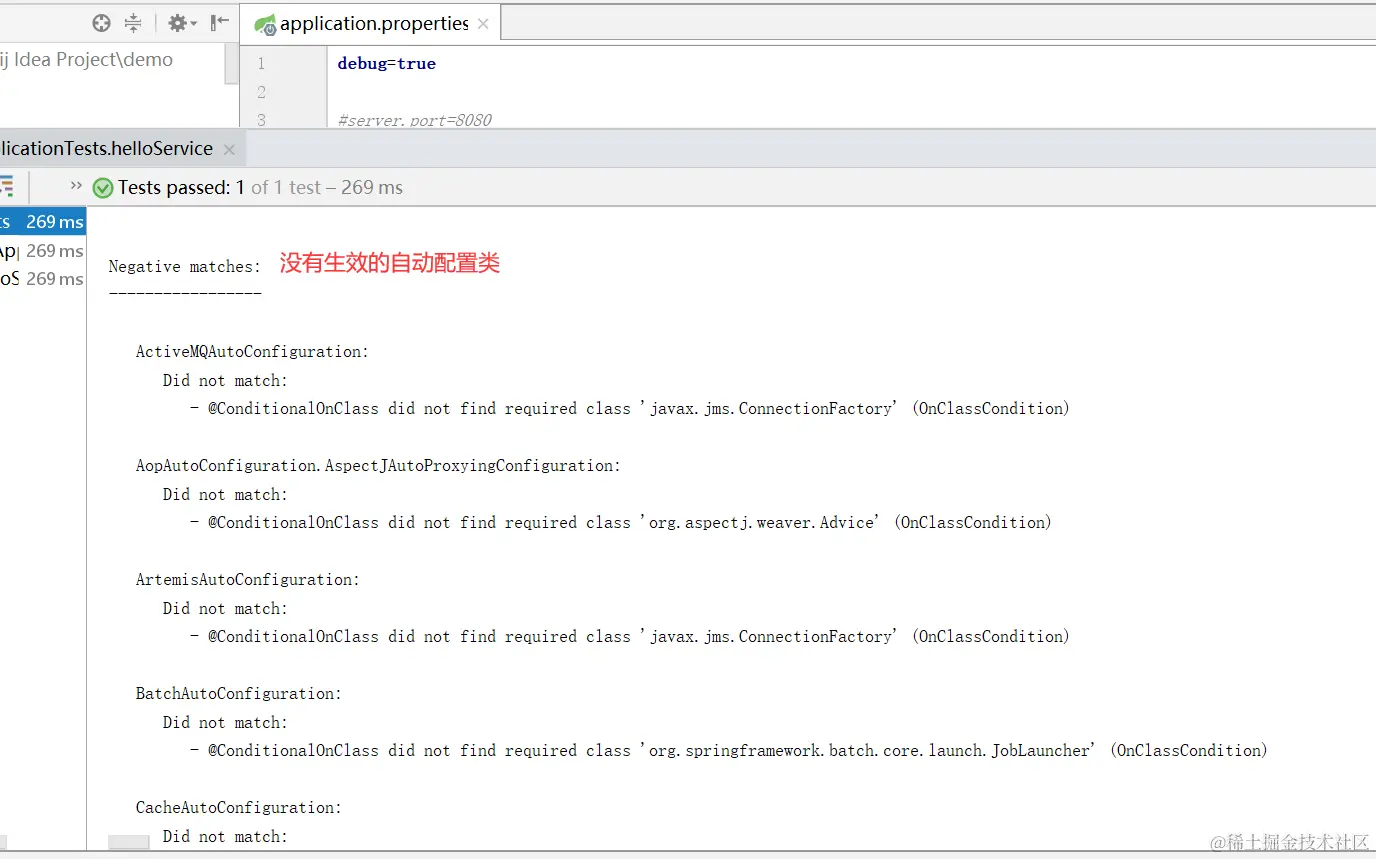Click 'BatchAutoConfiguration:' in the console output
1376x859 pixels.
[239, 693]
